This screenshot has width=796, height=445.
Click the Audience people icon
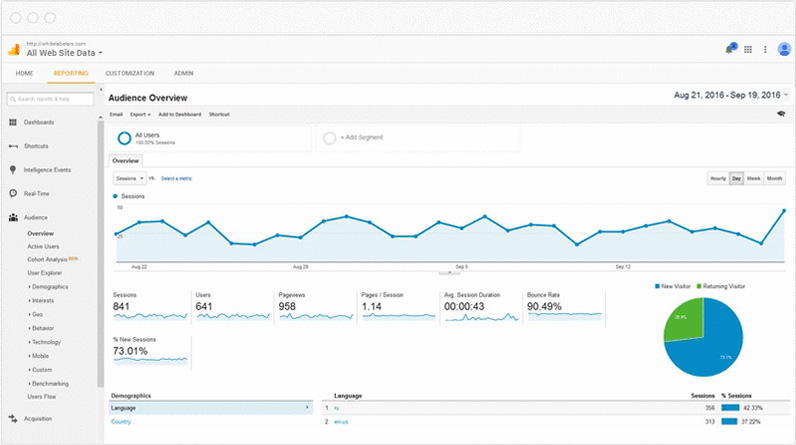(13, 217)
